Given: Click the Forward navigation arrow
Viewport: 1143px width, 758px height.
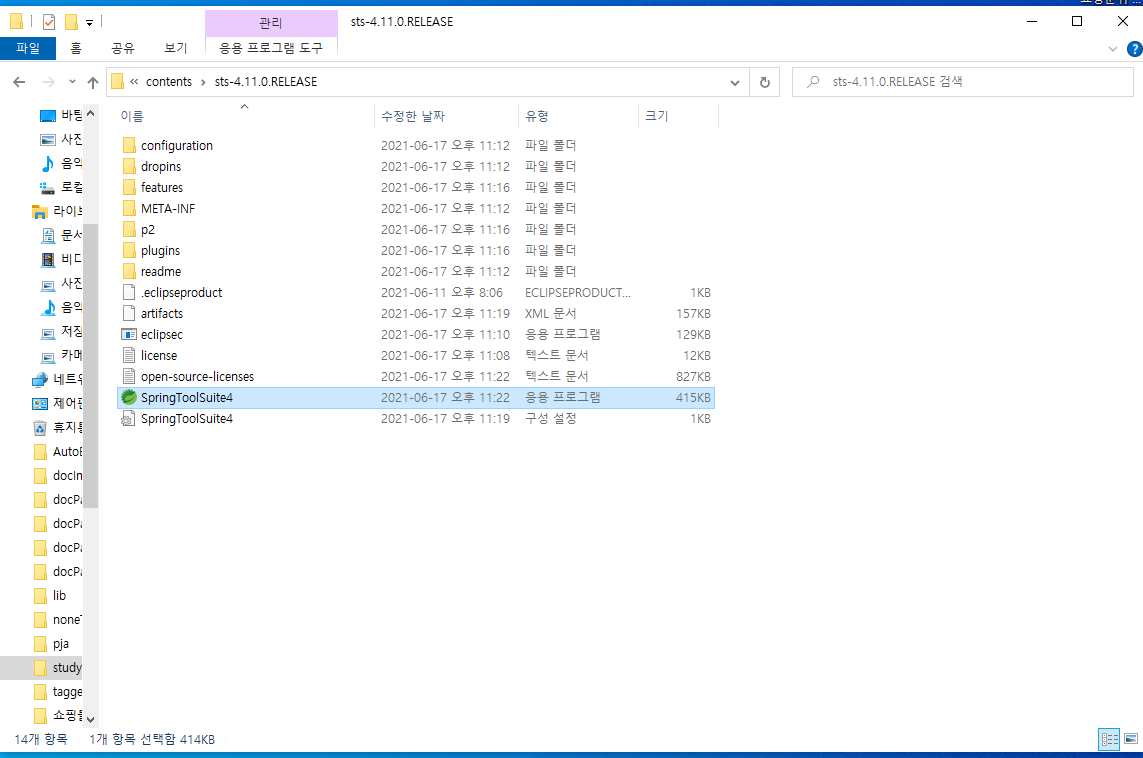Looking at the screenshot, I should click(x=48, y=82).
